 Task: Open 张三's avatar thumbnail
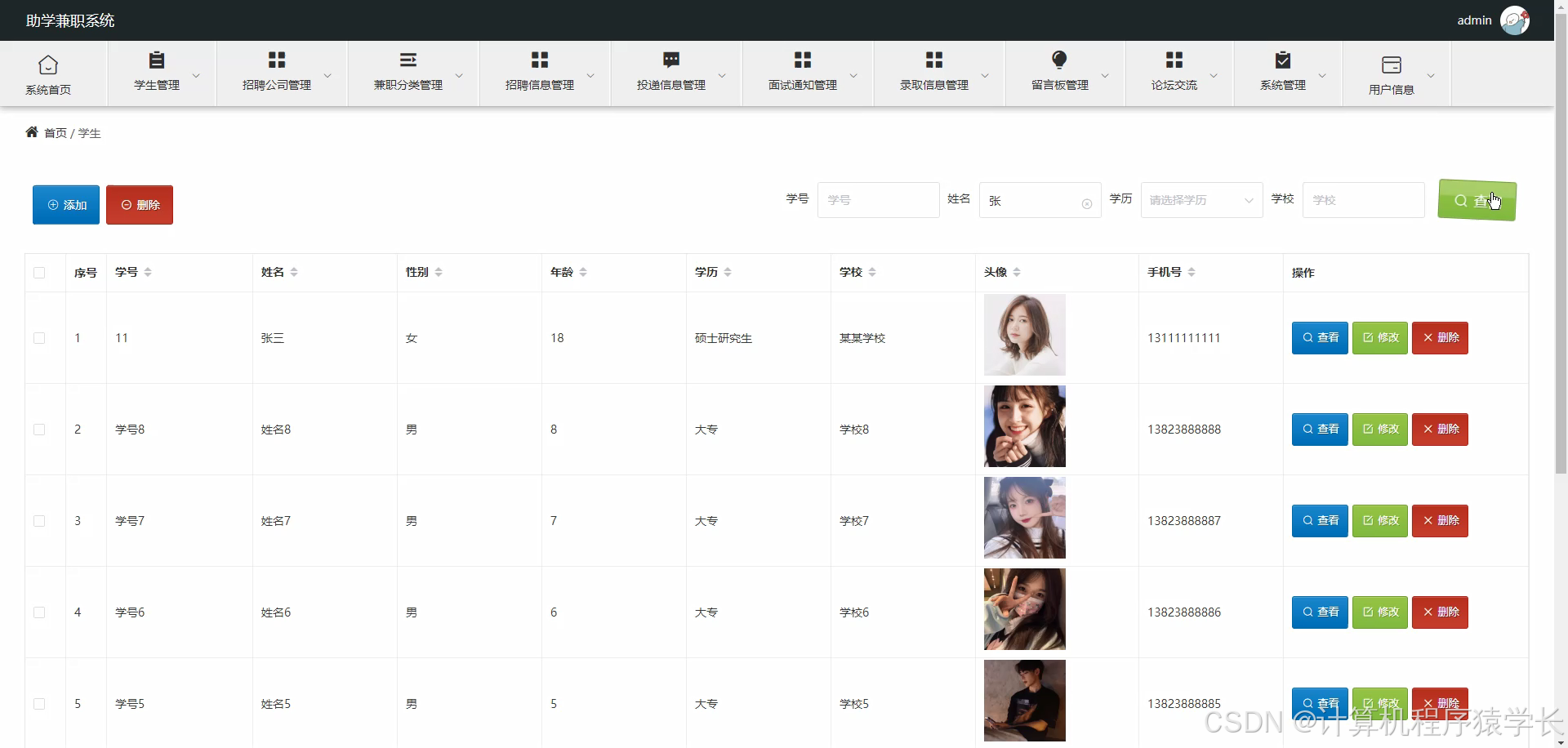(x=1025, y=335)
